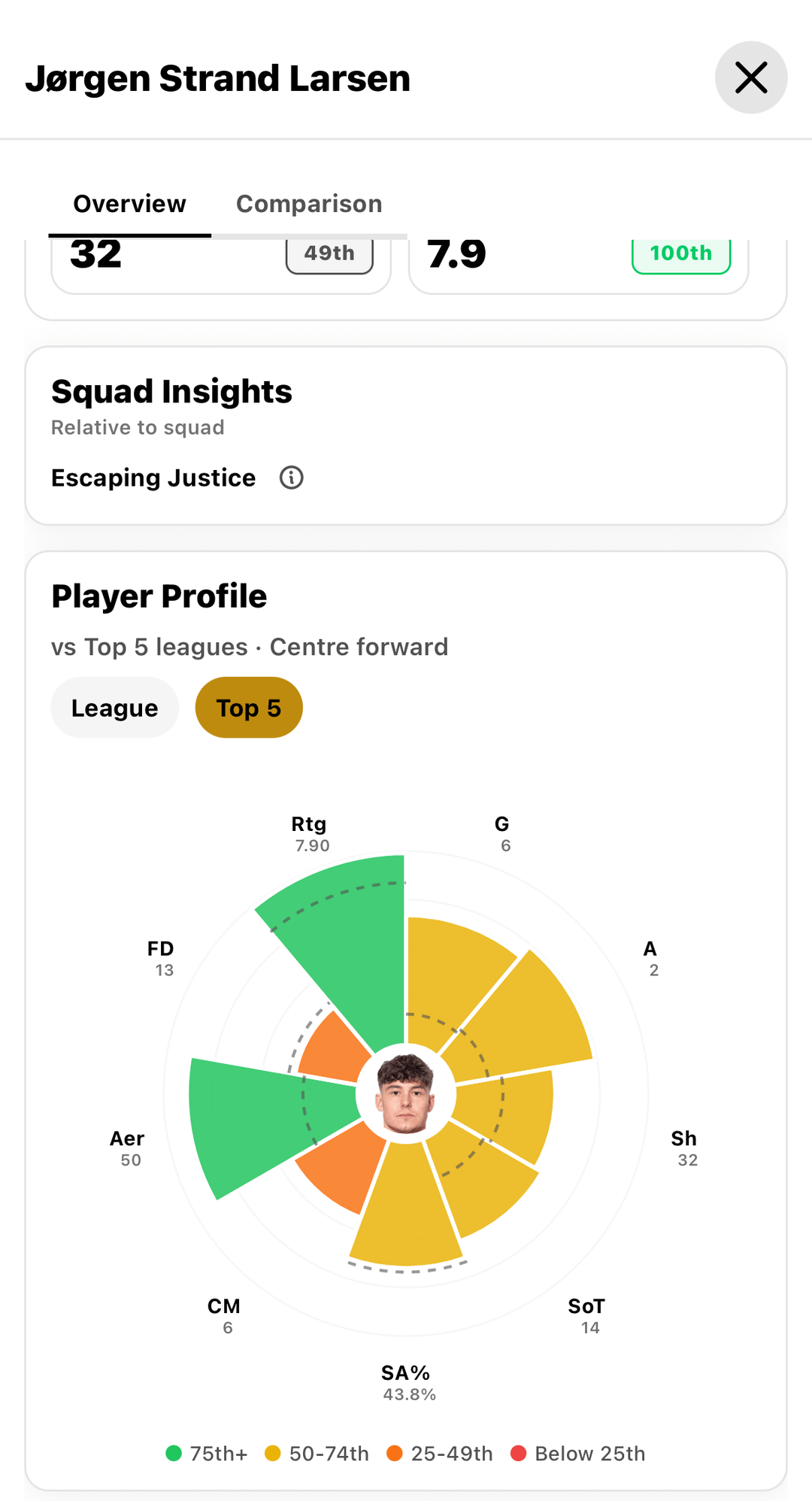The width and height of the screenshot is (812, 1501).
Task: Click the player headshot in chart center
Action: pos(405,1094)
